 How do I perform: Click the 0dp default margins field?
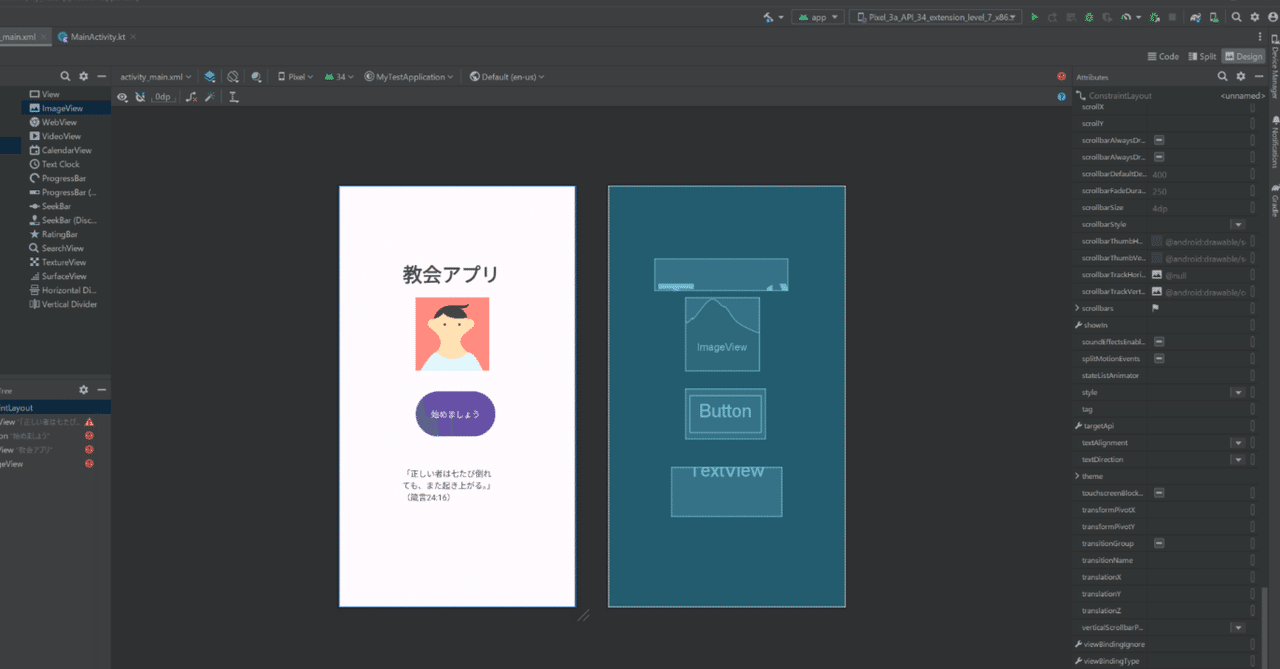[163, 97]
